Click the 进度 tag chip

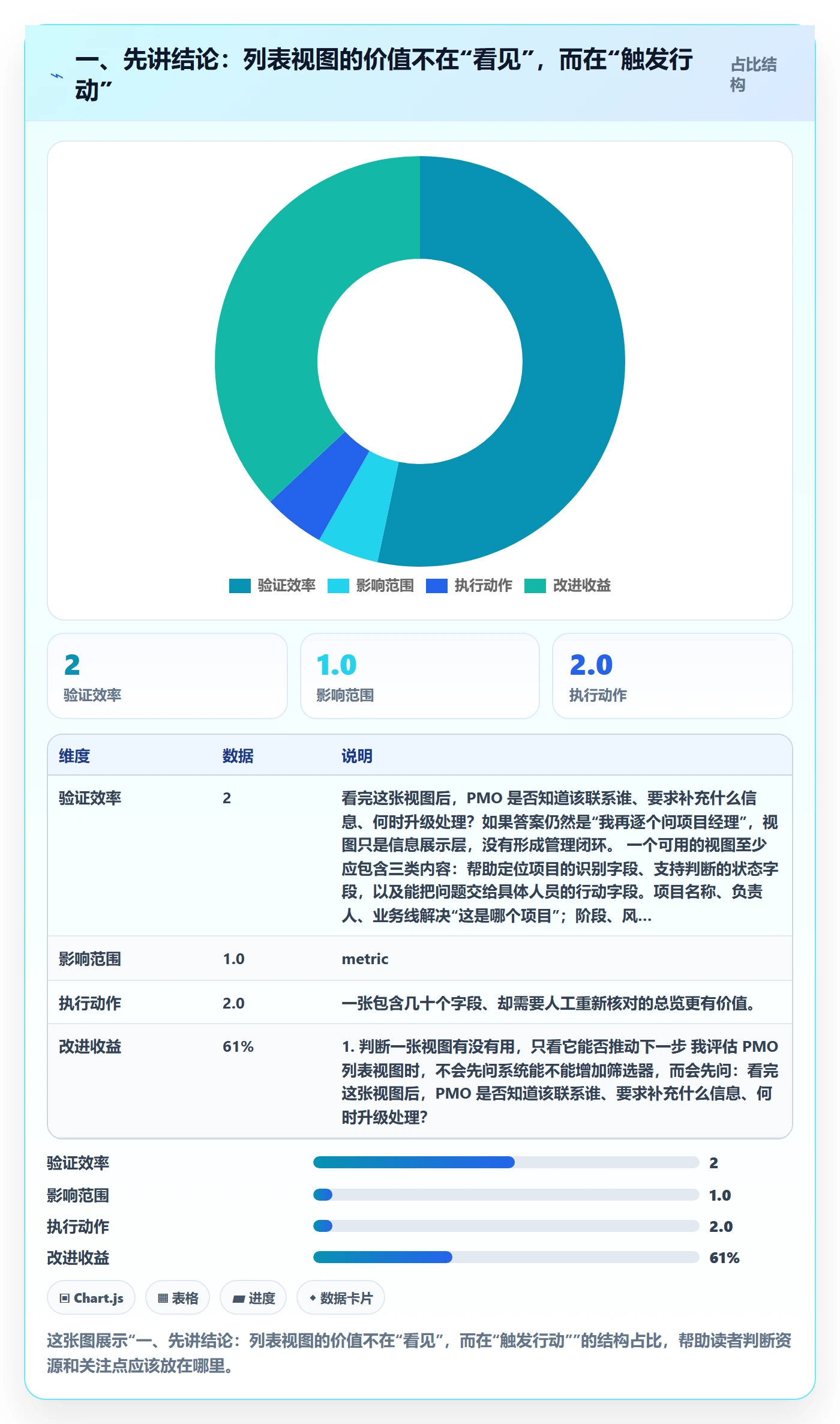click(x=253, y=1298)
